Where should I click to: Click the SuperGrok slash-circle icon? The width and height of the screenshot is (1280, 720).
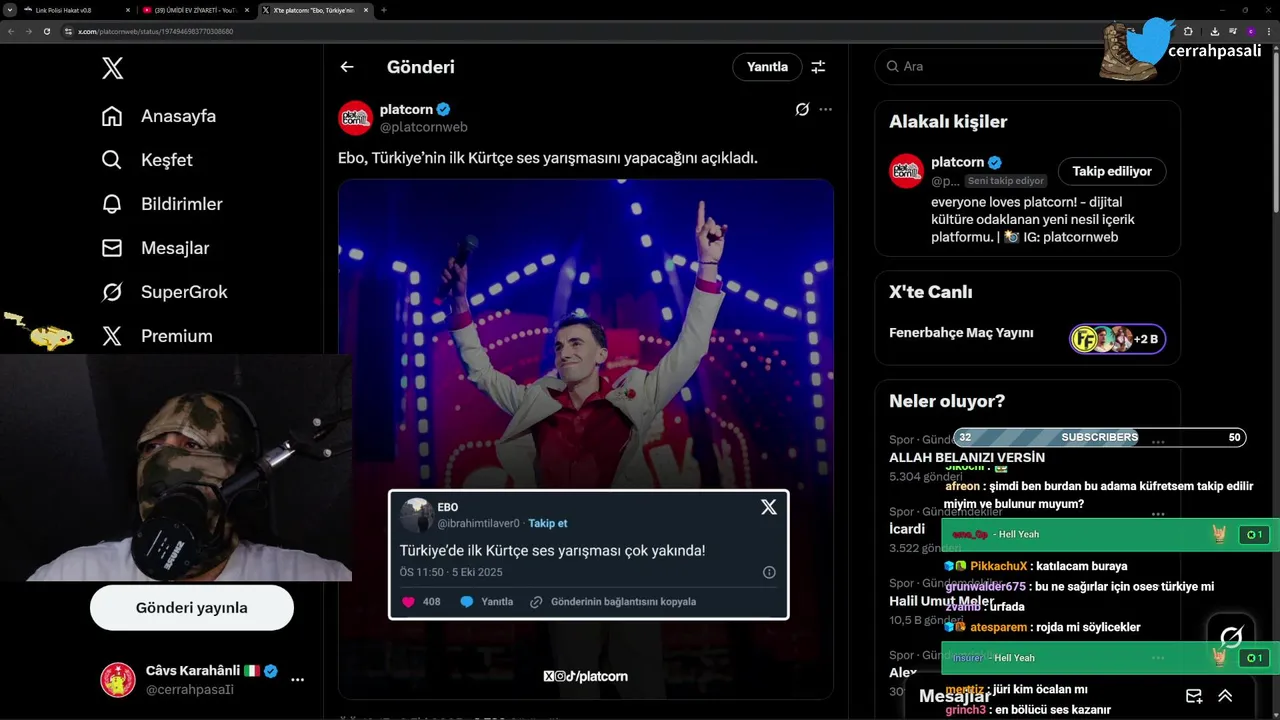pyautogui.click(x=112, y=292)
